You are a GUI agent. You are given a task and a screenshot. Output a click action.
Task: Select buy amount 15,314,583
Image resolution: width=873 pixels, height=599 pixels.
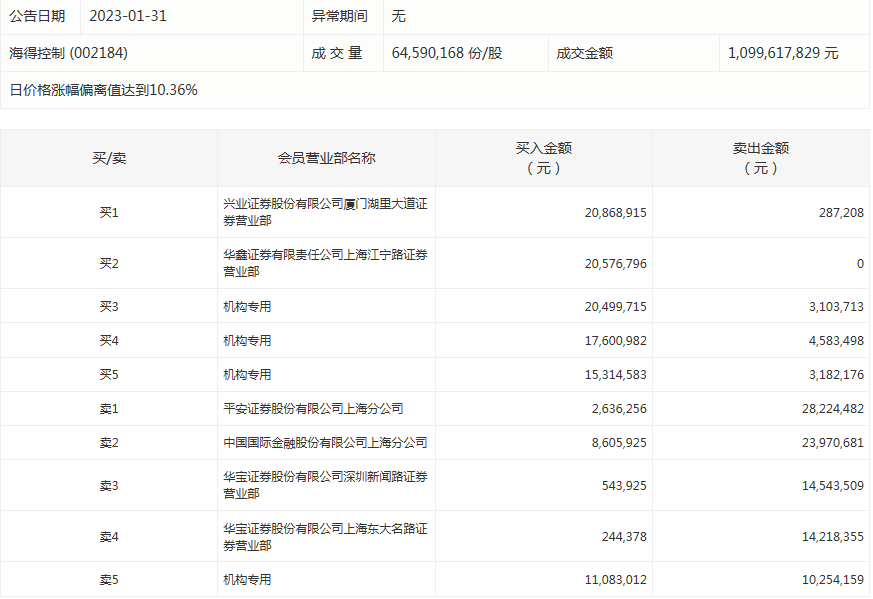[615, 375]
